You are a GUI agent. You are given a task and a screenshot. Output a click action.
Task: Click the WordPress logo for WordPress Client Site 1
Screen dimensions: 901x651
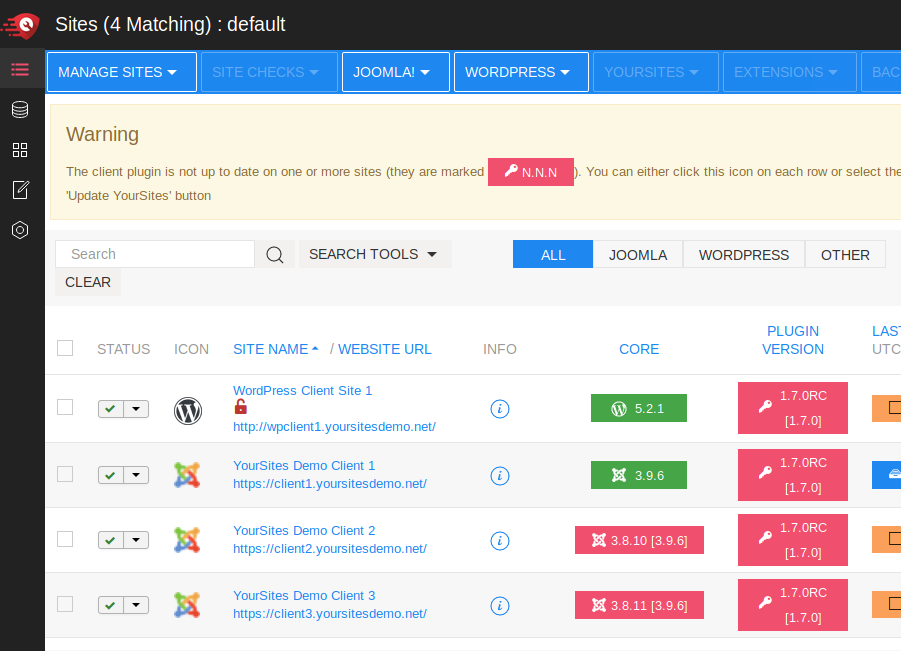click(x=188, y=410)
